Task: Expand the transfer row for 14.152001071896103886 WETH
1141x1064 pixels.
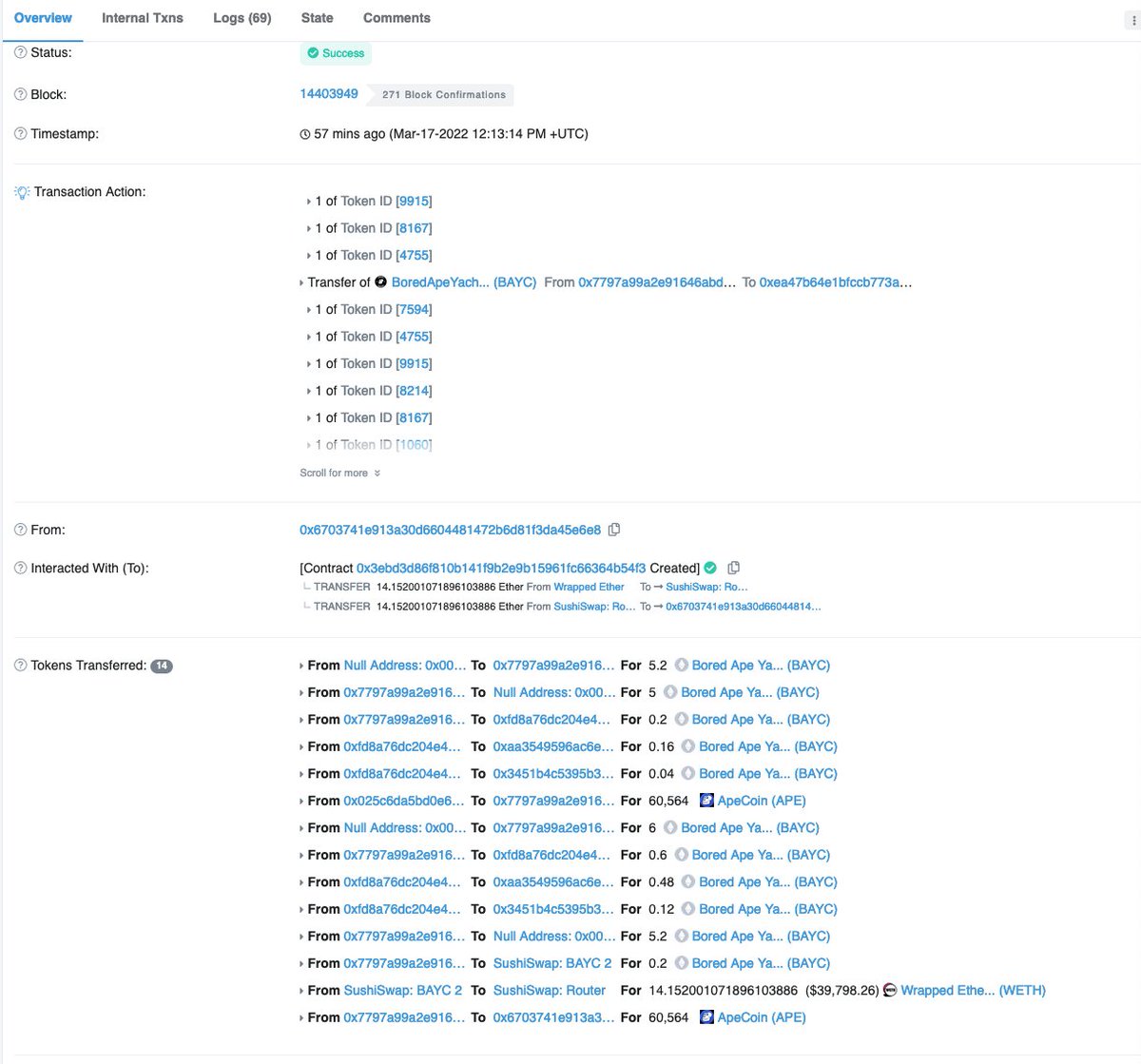Action: point(302,991)
